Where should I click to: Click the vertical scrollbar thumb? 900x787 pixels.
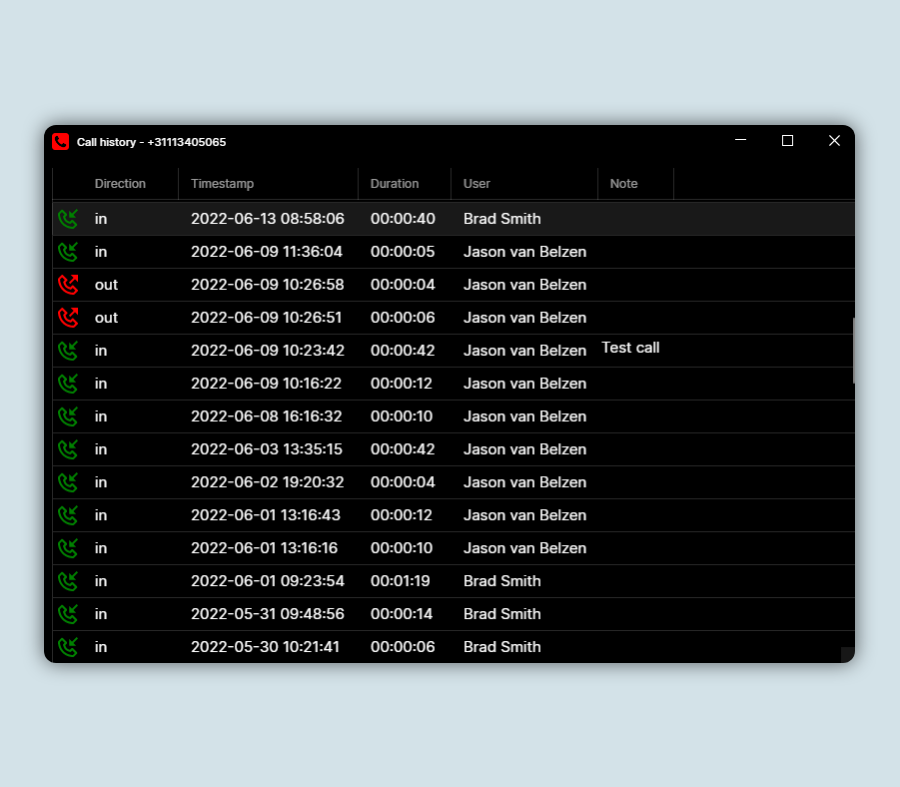pyautogui.click(x=852, y=350)
